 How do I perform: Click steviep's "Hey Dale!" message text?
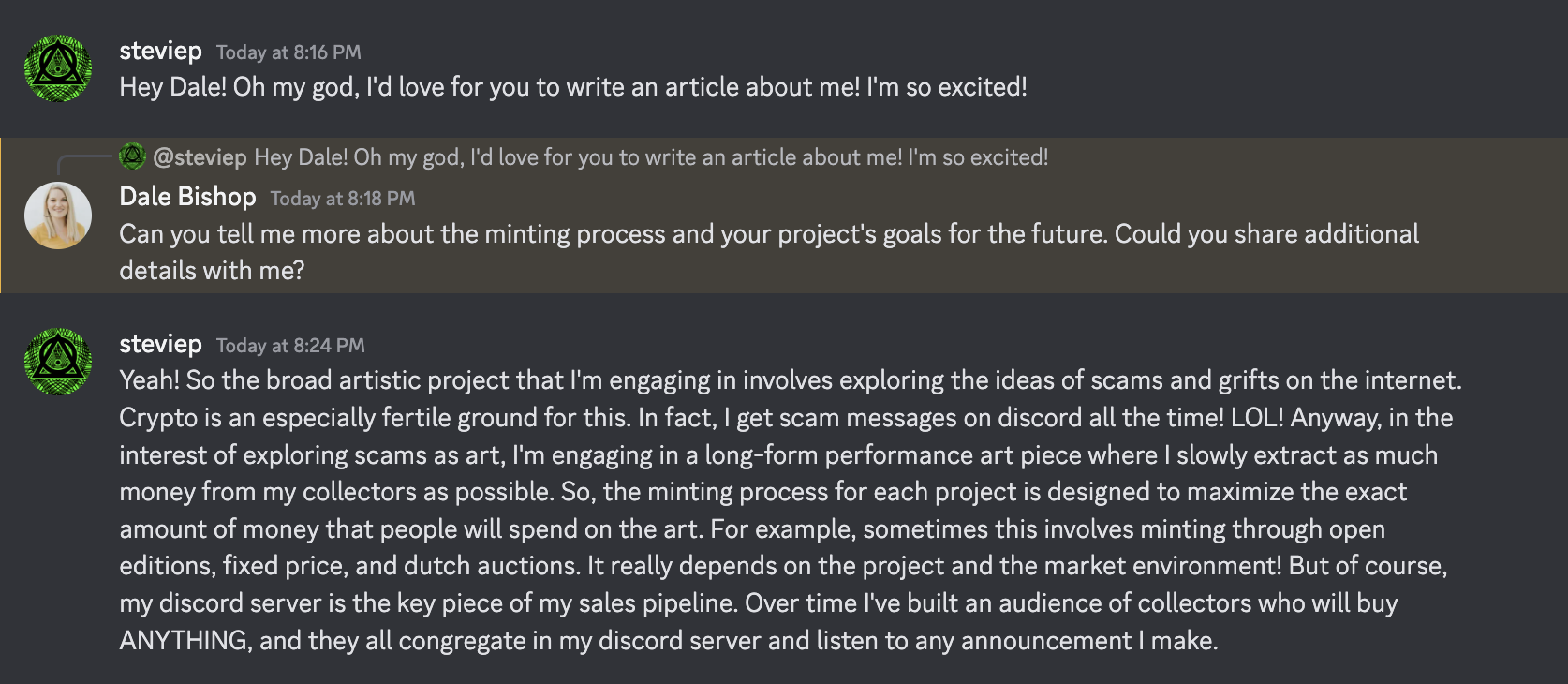tap(573, 87)
